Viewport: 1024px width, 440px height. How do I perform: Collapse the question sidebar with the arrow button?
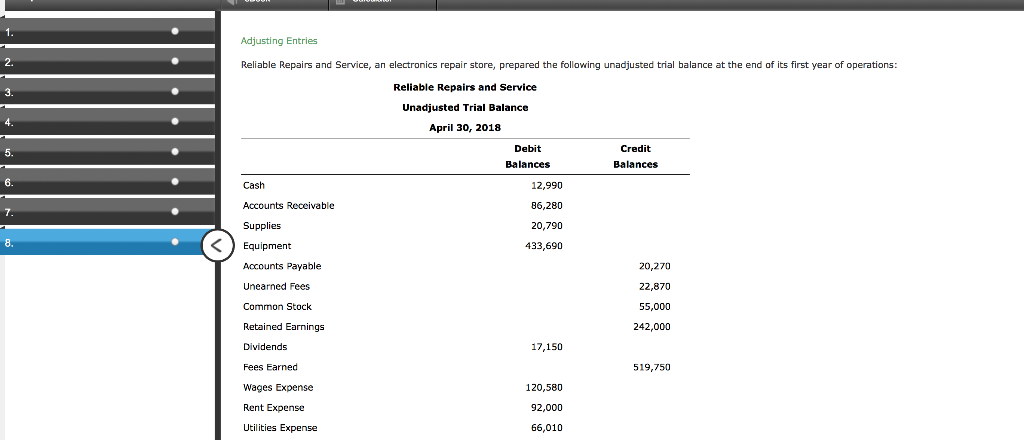coord(217,245)
